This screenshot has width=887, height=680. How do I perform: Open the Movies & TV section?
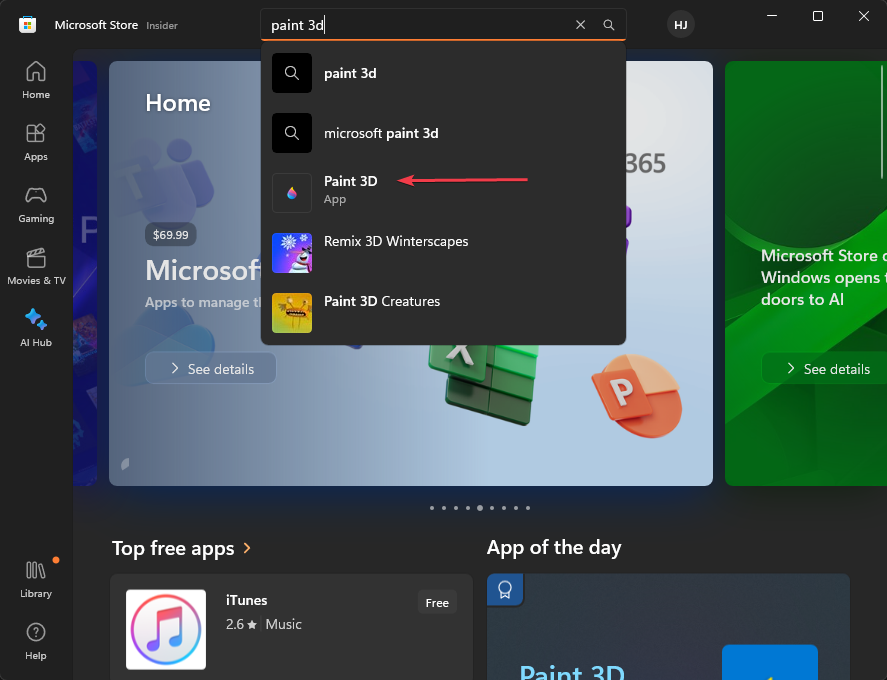(x=36, y=266)
